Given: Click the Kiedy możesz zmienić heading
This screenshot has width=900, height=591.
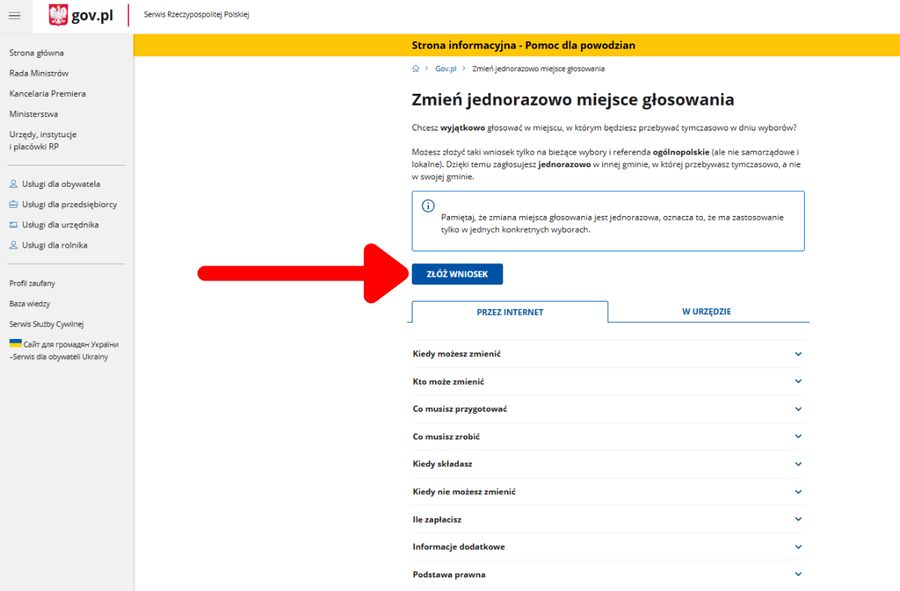Looking at the screenshot, I should tap(457, 354).
